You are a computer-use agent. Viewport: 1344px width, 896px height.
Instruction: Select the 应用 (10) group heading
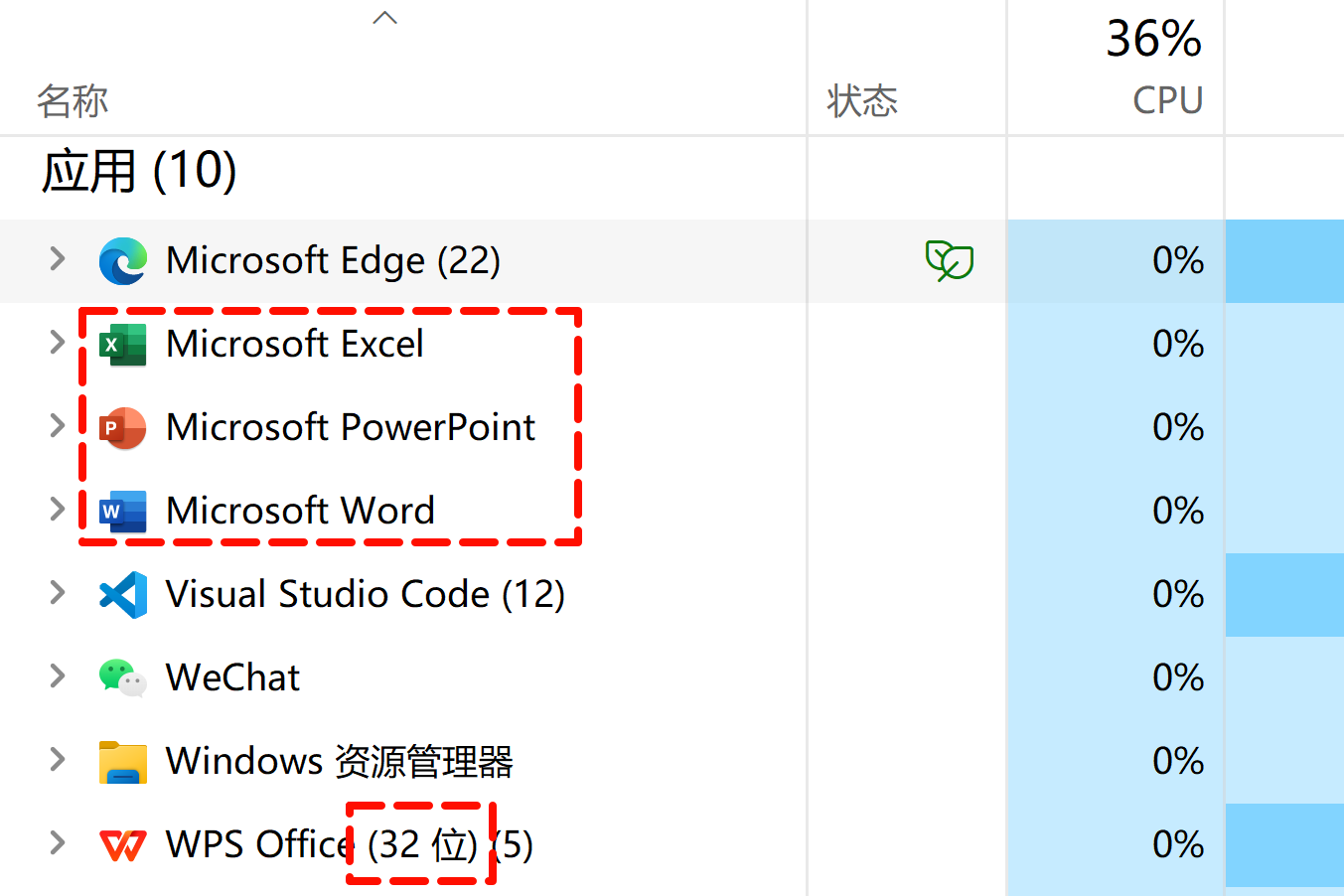139,171
